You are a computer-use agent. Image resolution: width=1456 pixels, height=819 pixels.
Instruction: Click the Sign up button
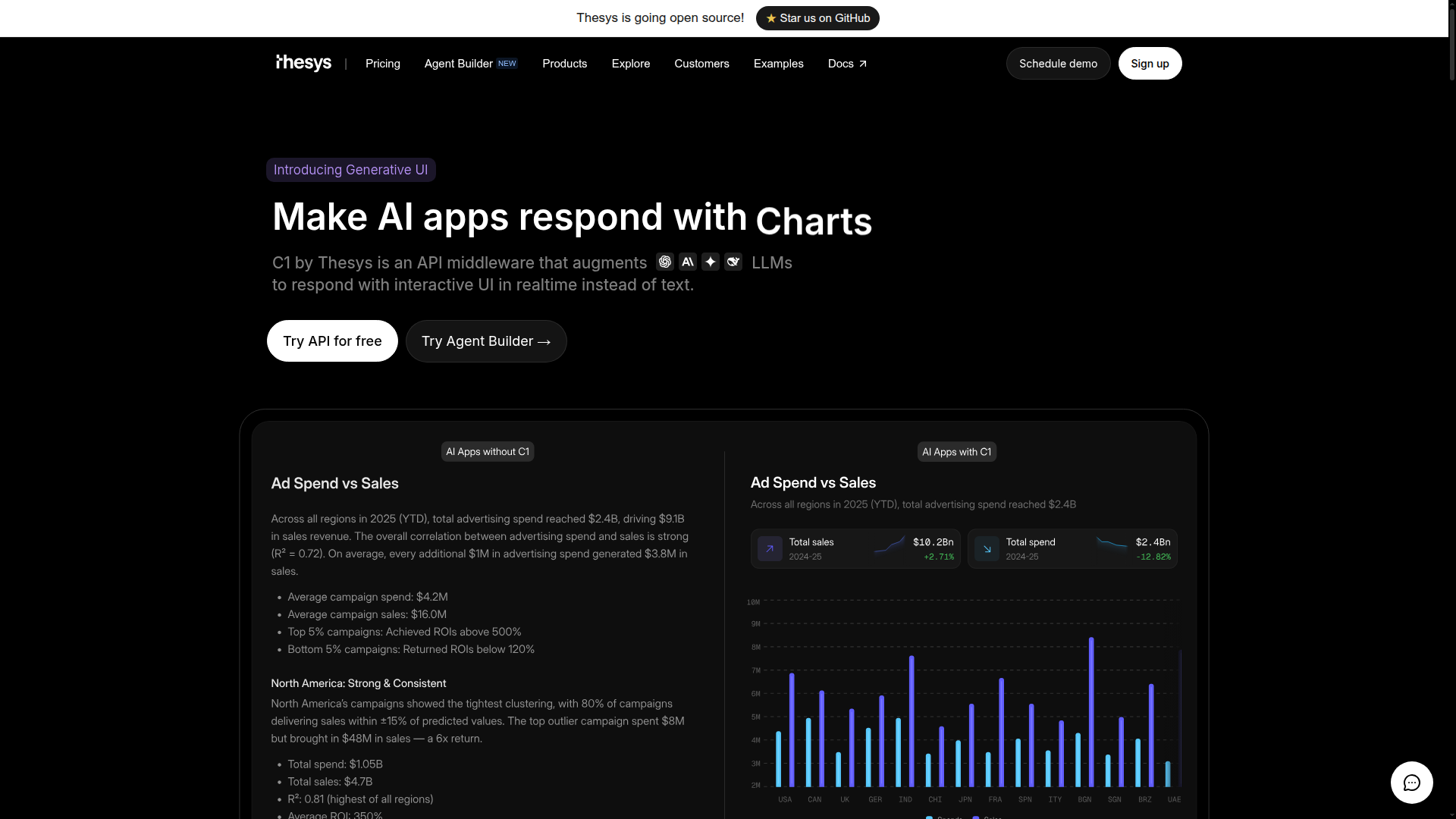1150,63
